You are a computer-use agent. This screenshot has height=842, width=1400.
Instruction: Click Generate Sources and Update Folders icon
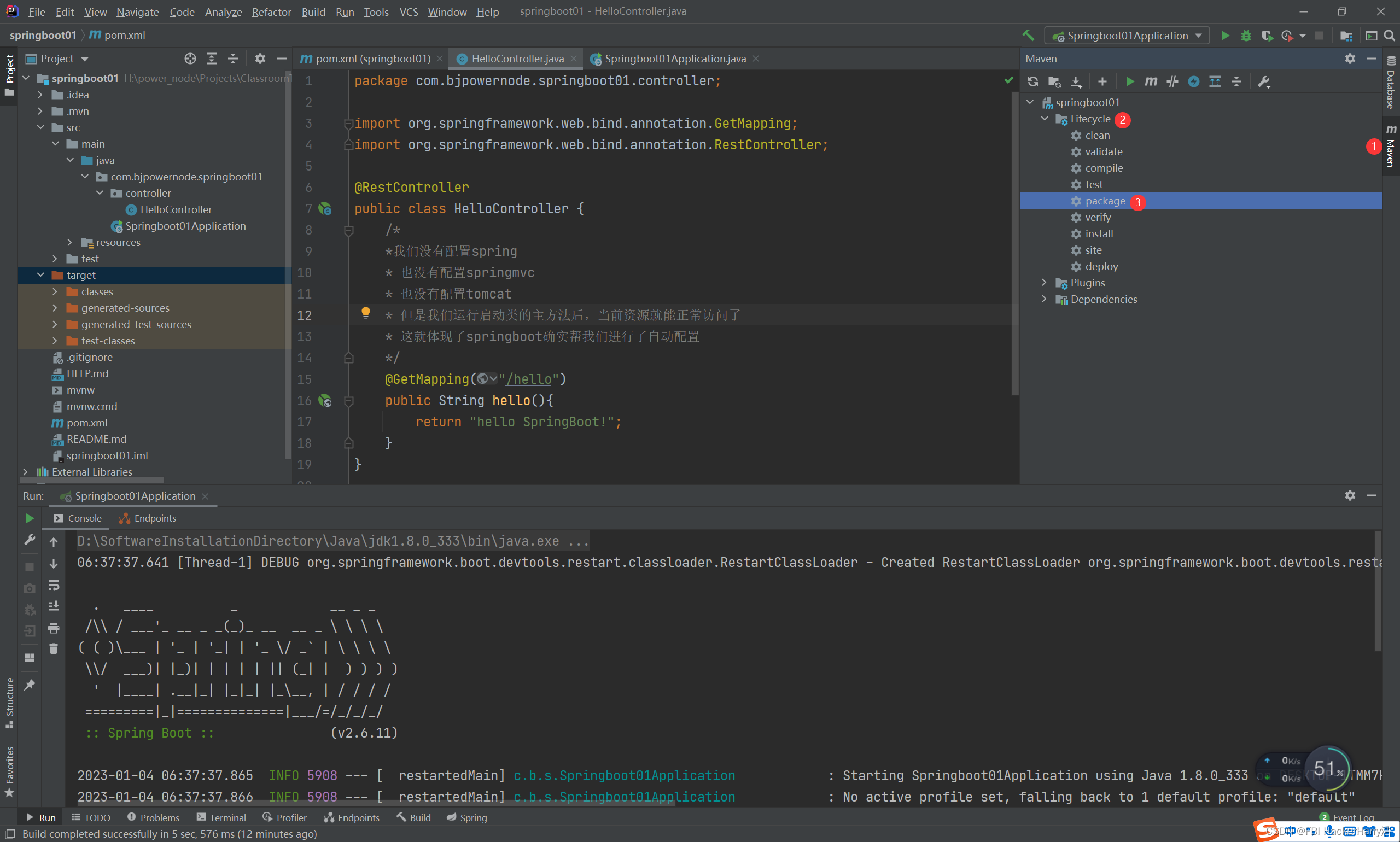(x=1054, y=81)
